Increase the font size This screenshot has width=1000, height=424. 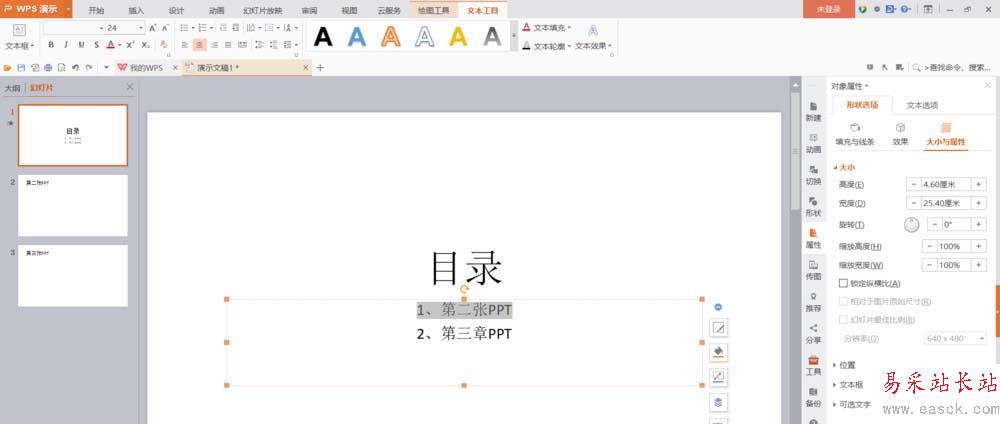(x=152, y=28)
